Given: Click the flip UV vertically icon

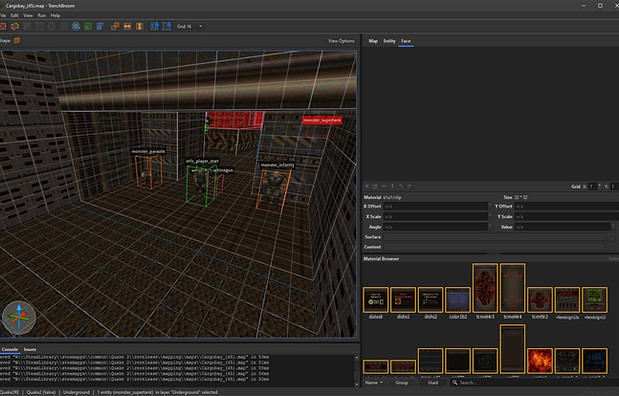Looking at the screenshot, I should click(392, 186).
